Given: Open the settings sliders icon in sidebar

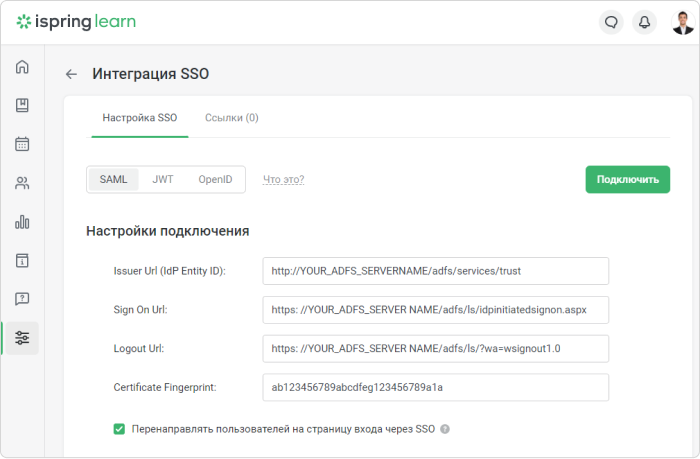Looking at the screenshot, I should pos(22,338).
